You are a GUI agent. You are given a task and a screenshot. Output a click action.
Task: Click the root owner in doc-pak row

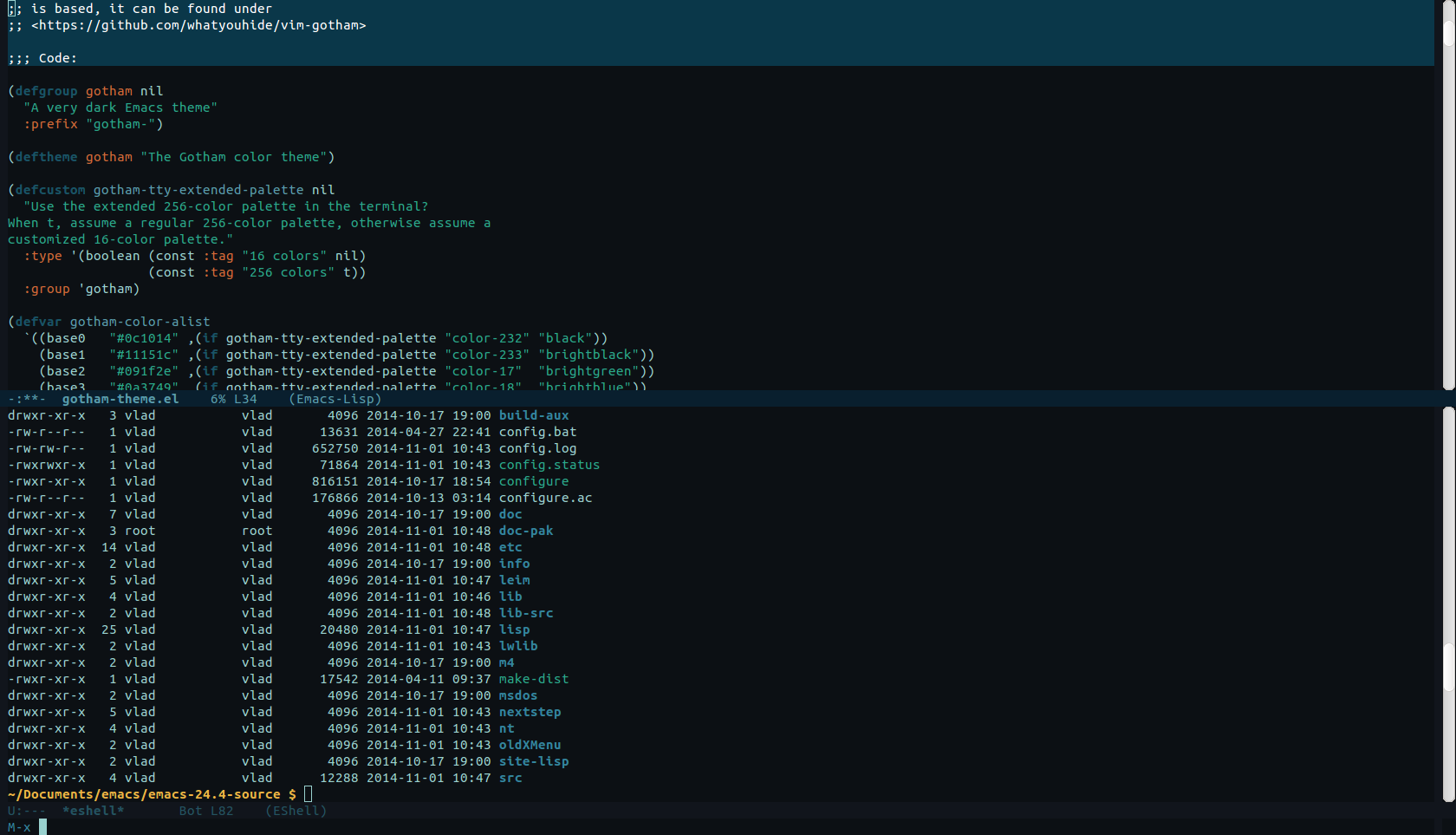(x=140, y=531)
